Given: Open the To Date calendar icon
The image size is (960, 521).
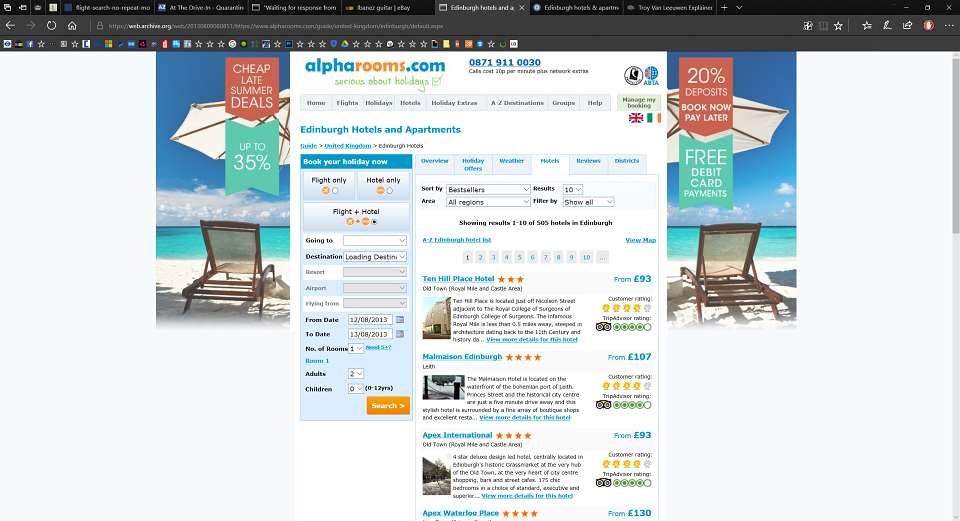Looking at the screenshot, I should click(x=400, y=334).
